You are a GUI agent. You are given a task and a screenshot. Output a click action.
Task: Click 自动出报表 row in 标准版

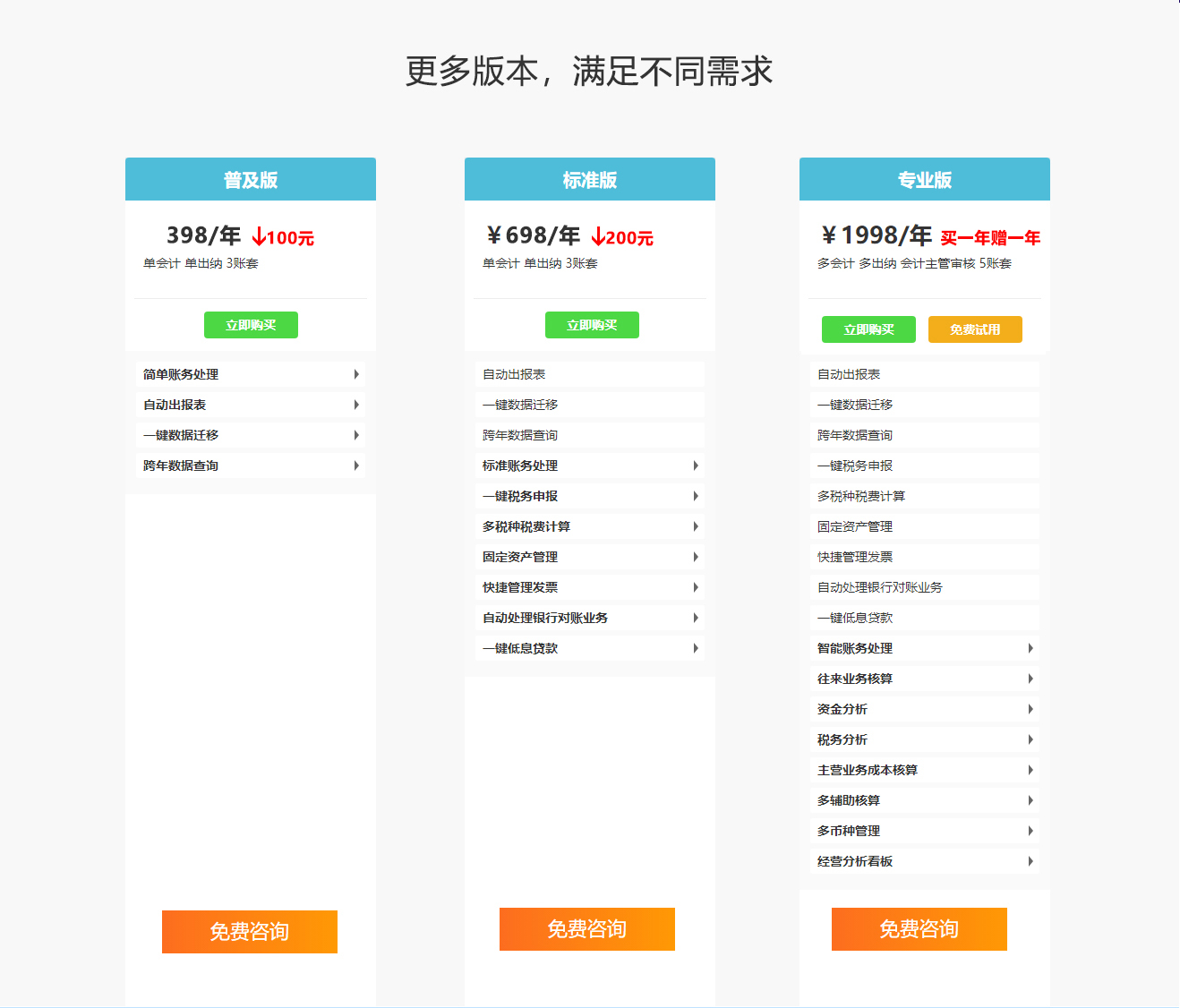[590, 374]
